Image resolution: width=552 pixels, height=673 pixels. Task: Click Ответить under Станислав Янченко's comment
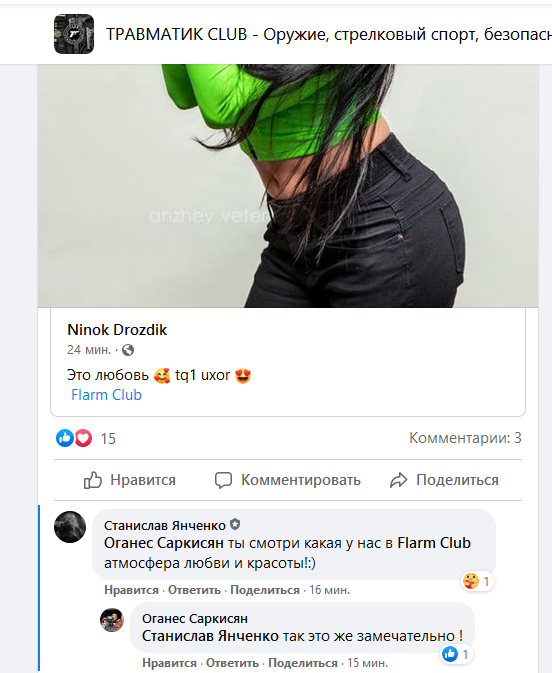tap(194, 590)
